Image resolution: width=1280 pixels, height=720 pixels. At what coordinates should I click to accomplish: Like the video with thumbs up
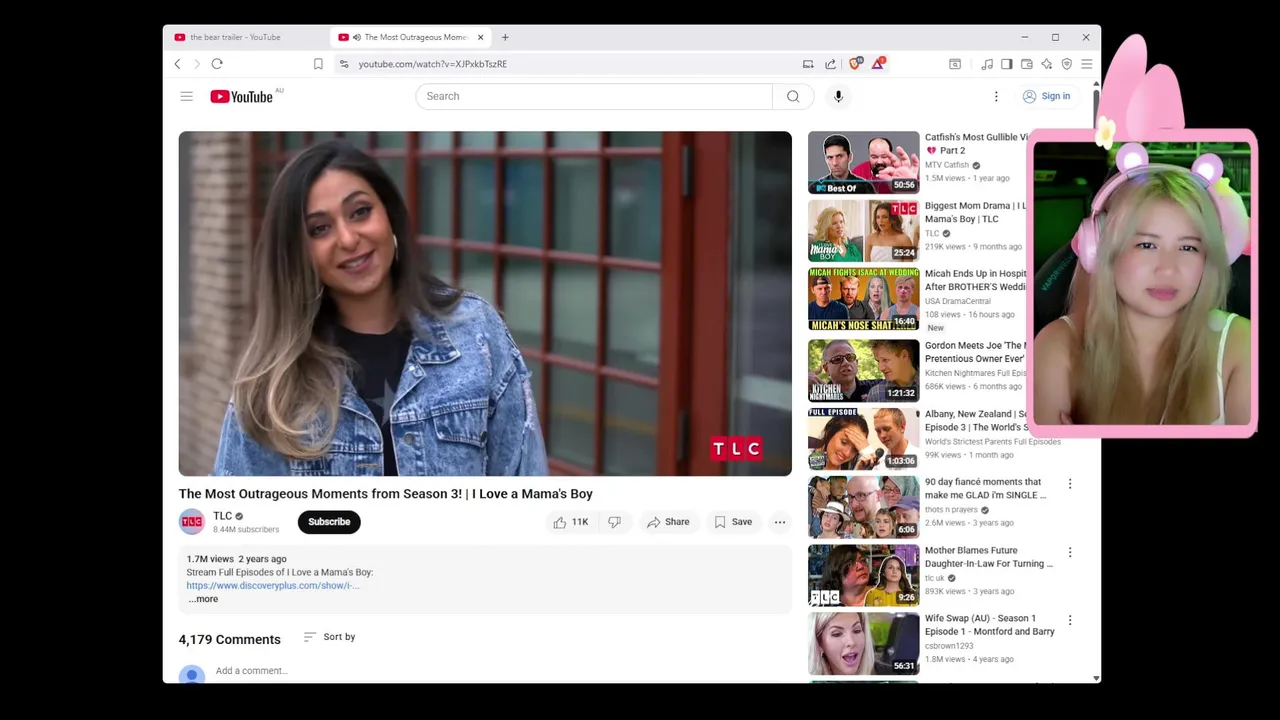tap(571, 522)
